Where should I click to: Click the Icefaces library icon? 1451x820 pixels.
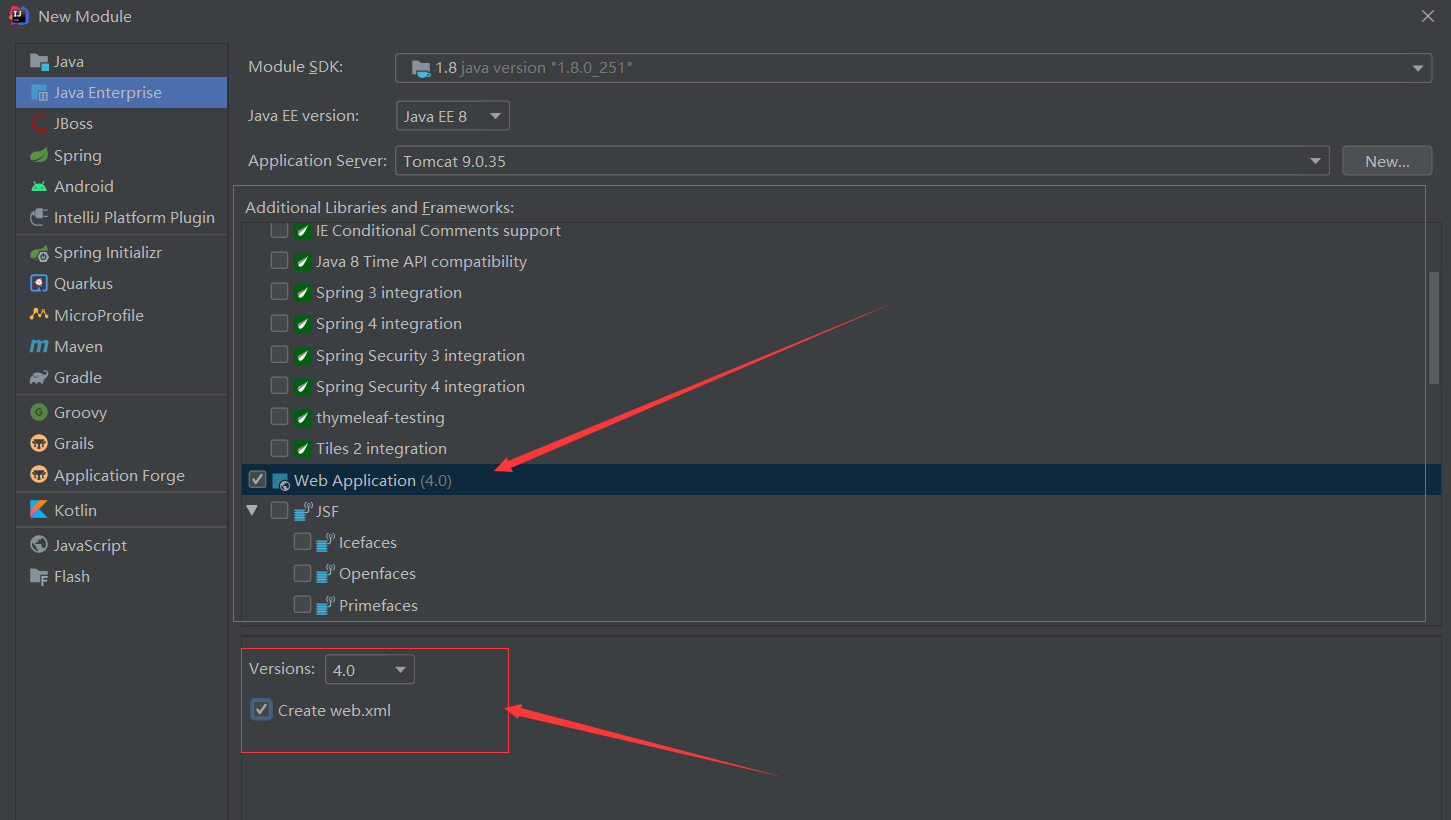click(x=325, y=543)
